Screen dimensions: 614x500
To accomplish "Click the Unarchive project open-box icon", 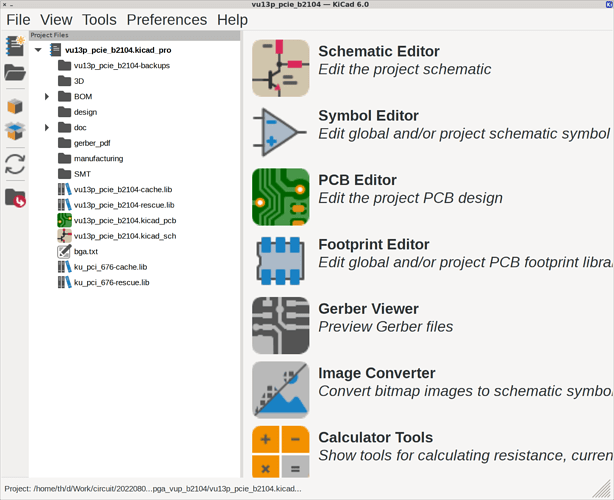I will (15, 130).
